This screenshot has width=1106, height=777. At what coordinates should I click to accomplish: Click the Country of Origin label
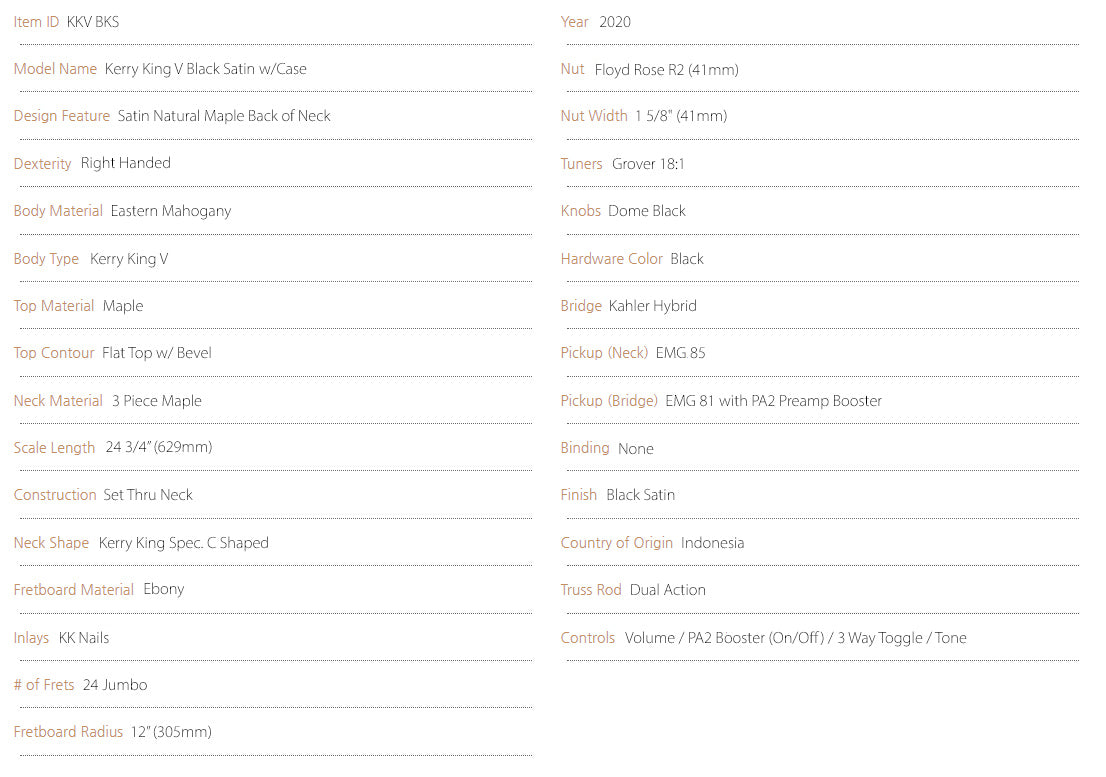616,542
